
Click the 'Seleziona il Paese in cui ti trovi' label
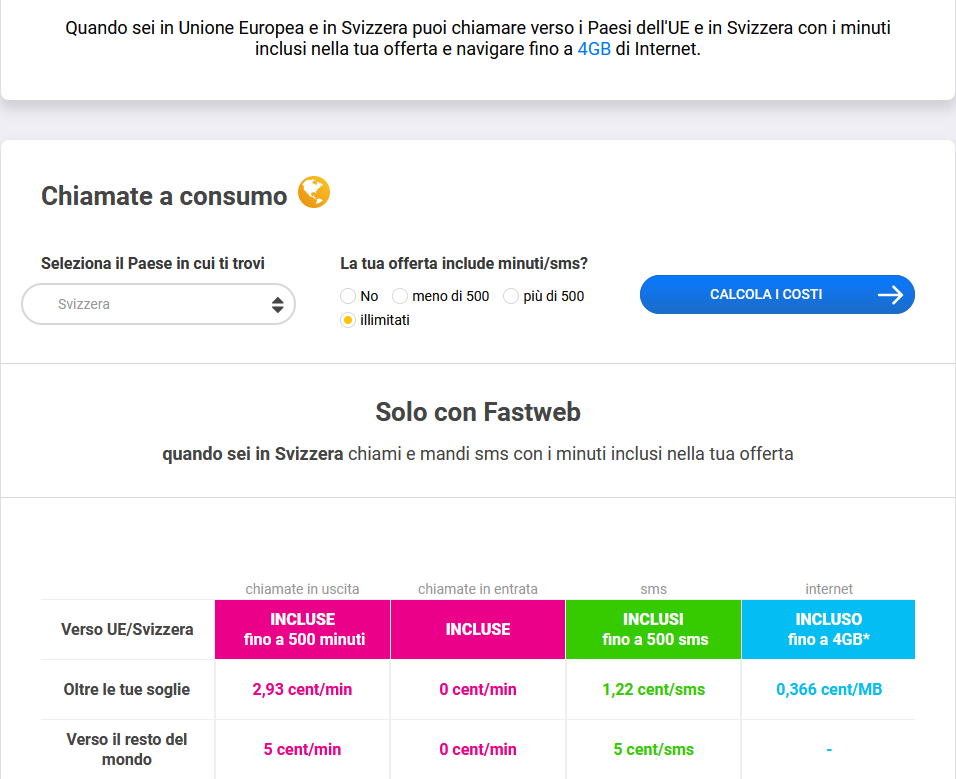(152, 263)
